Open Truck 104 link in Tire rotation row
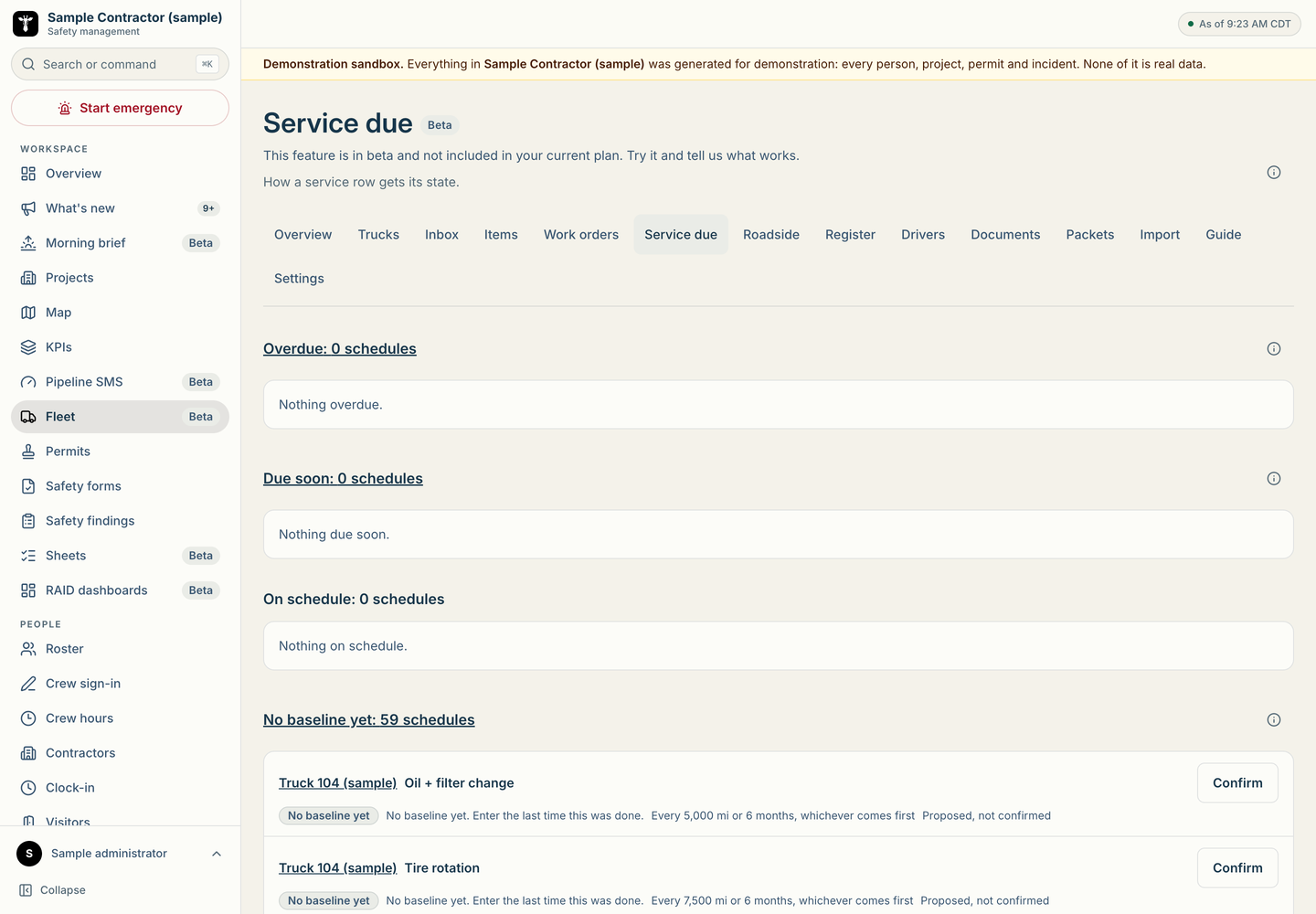 (x=338, y=868)
